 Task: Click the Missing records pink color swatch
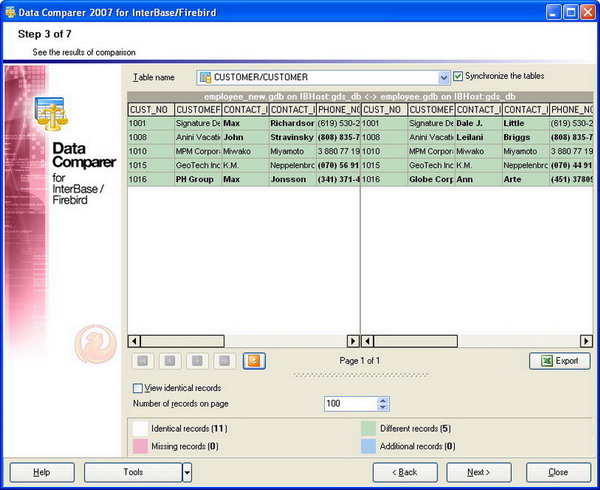140,446
